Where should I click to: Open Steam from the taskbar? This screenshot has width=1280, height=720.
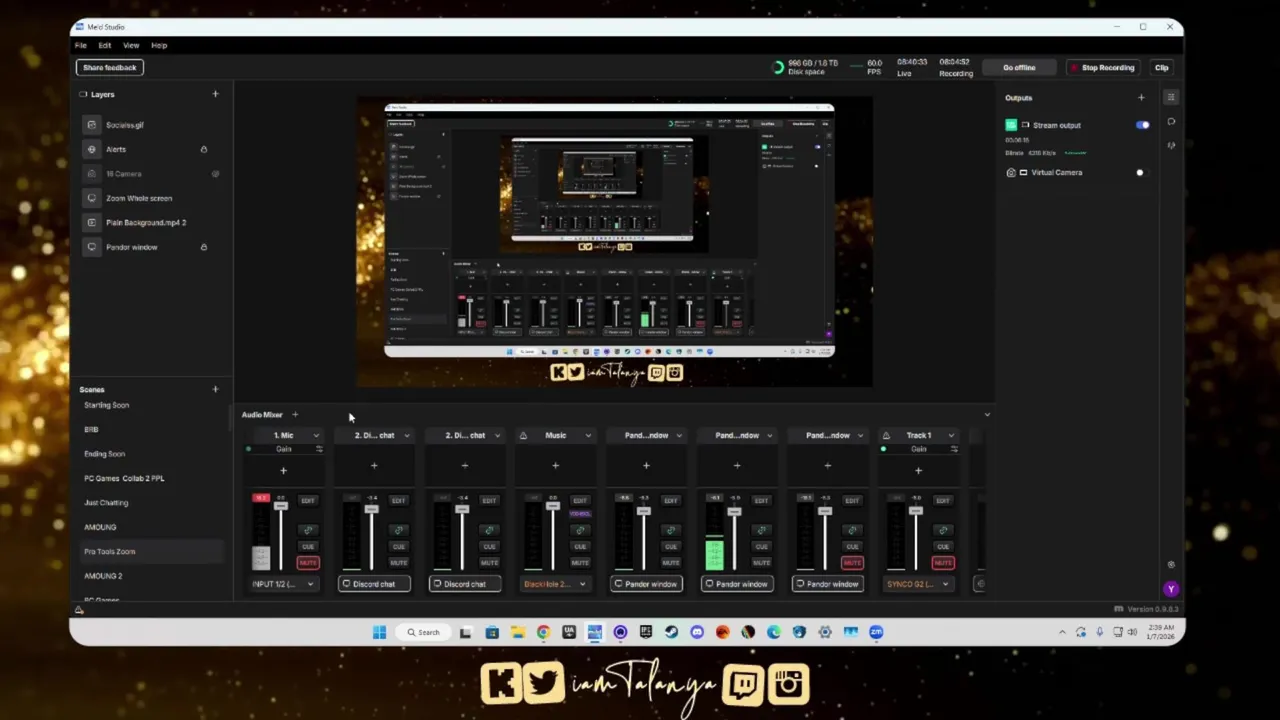[x=671, y=632]
